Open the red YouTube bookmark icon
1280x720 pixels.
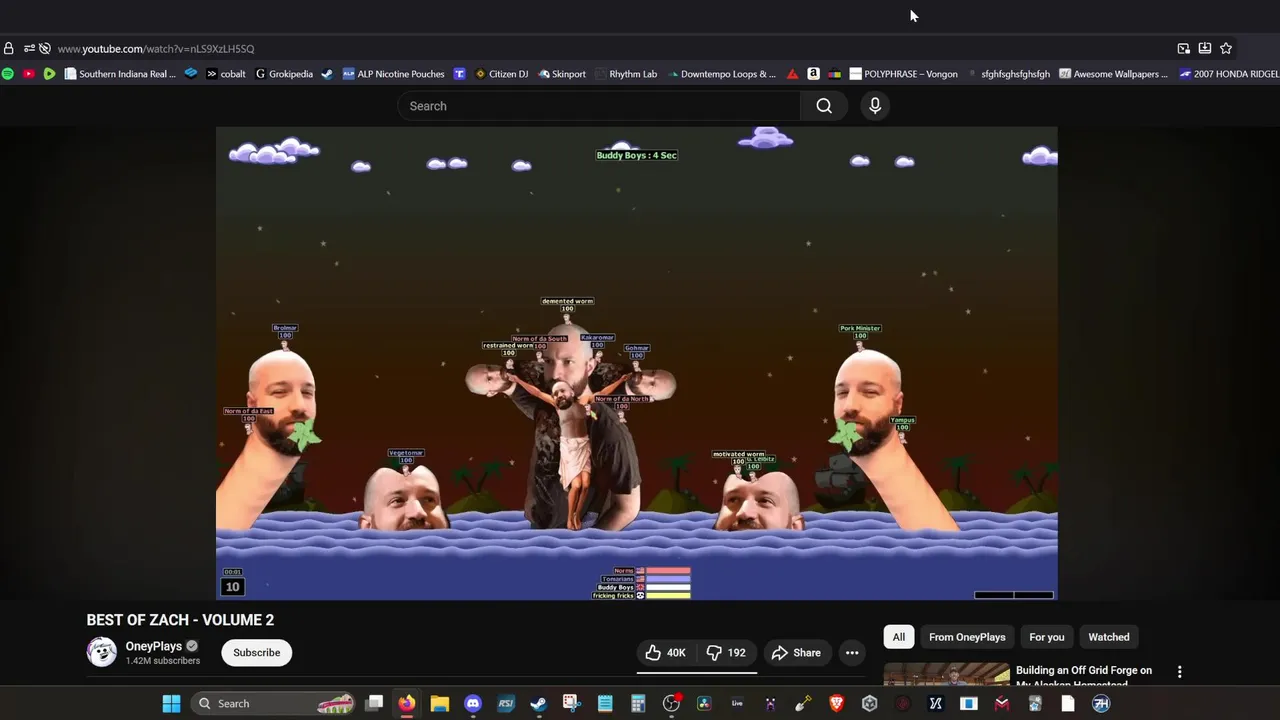[x=28, y=74]
